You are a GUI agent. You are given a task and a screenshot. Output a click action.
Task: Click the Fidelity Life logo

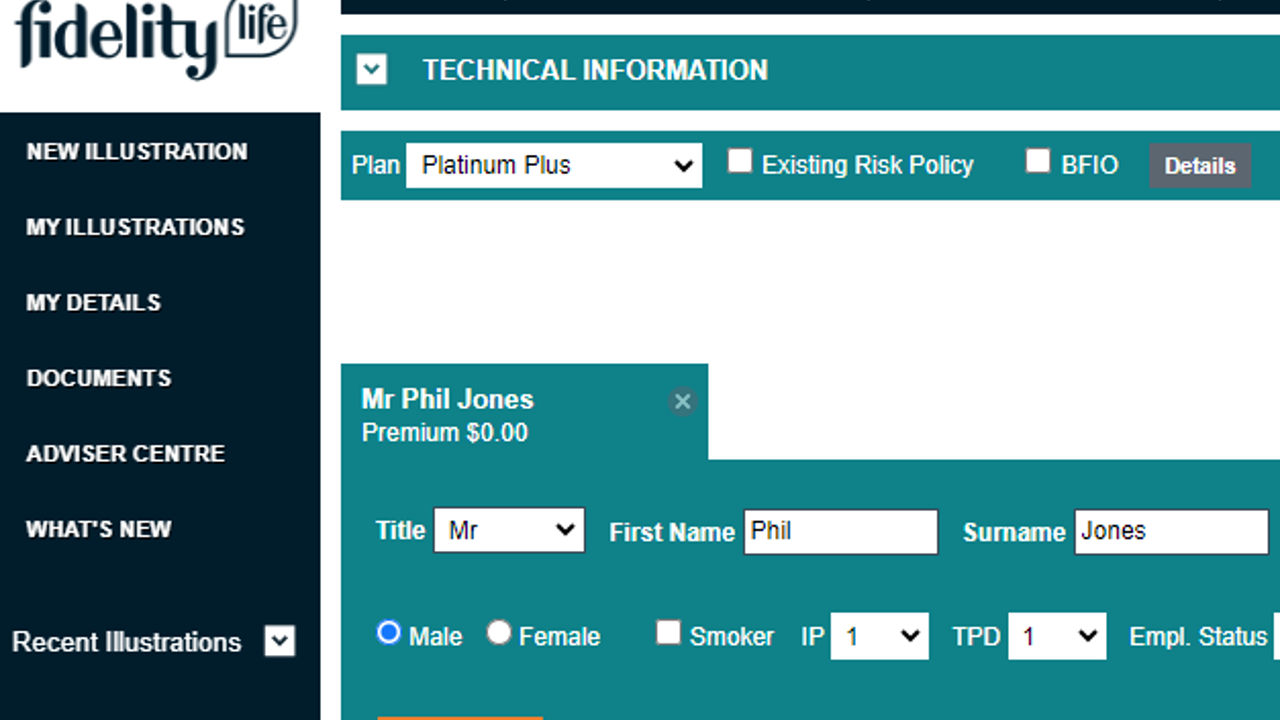click(x=157, y=38)
